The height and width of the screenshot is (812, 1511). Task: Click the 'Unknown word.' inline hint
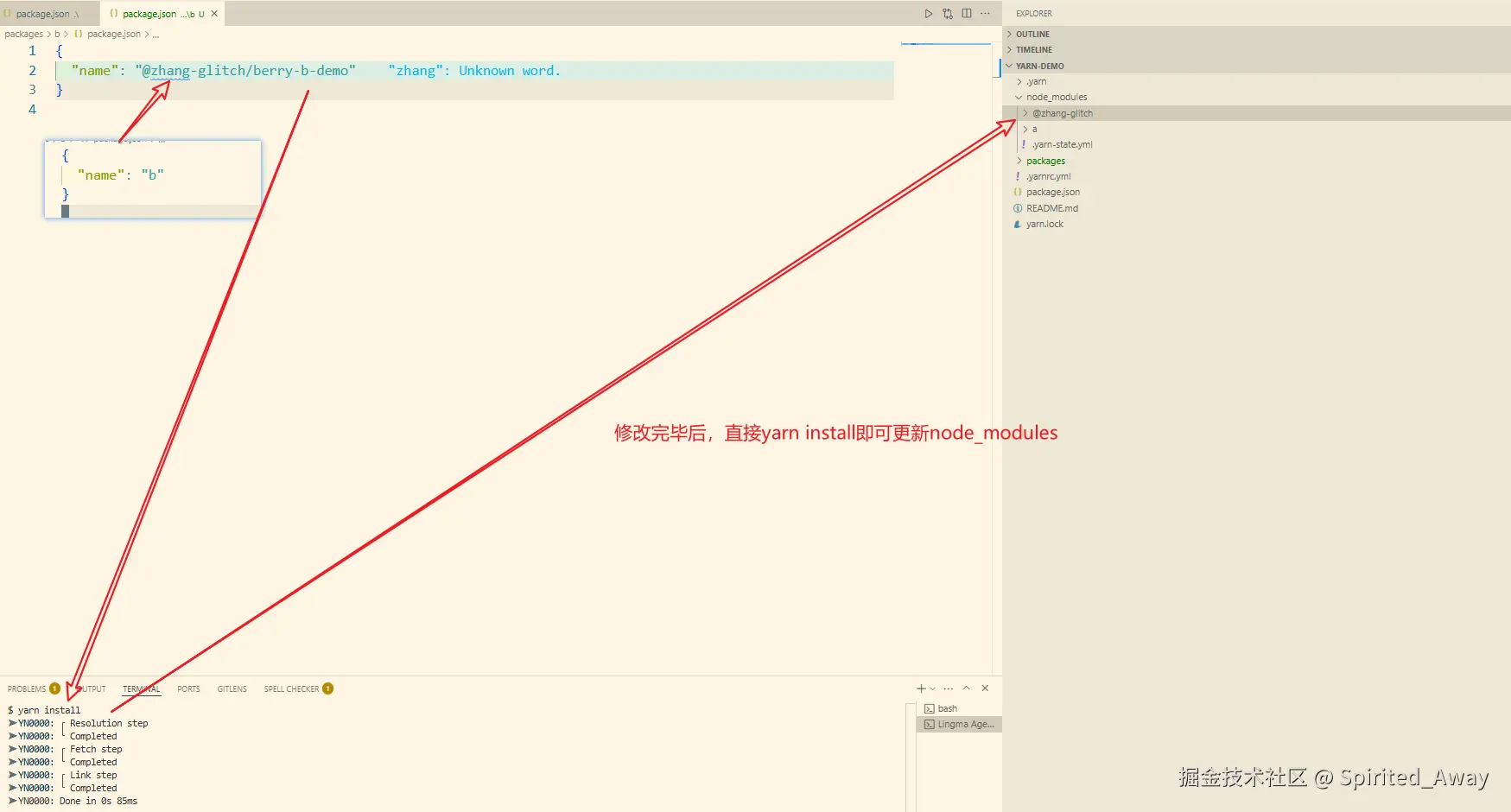click(x=510, y=71)
